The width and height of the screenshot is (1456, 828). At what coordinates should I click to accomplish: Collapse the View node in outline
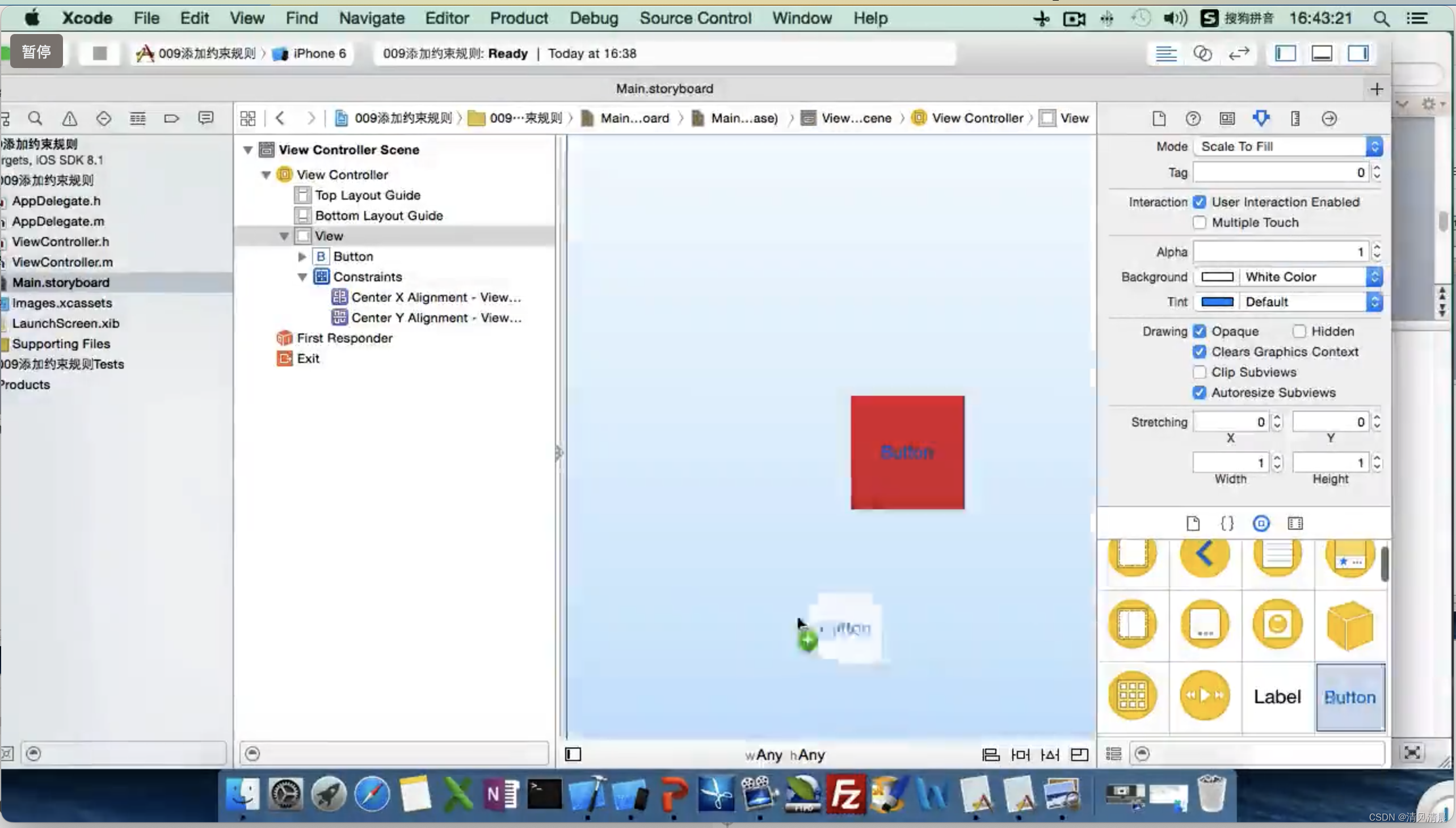pyautogui.click(x=284, y=236)
